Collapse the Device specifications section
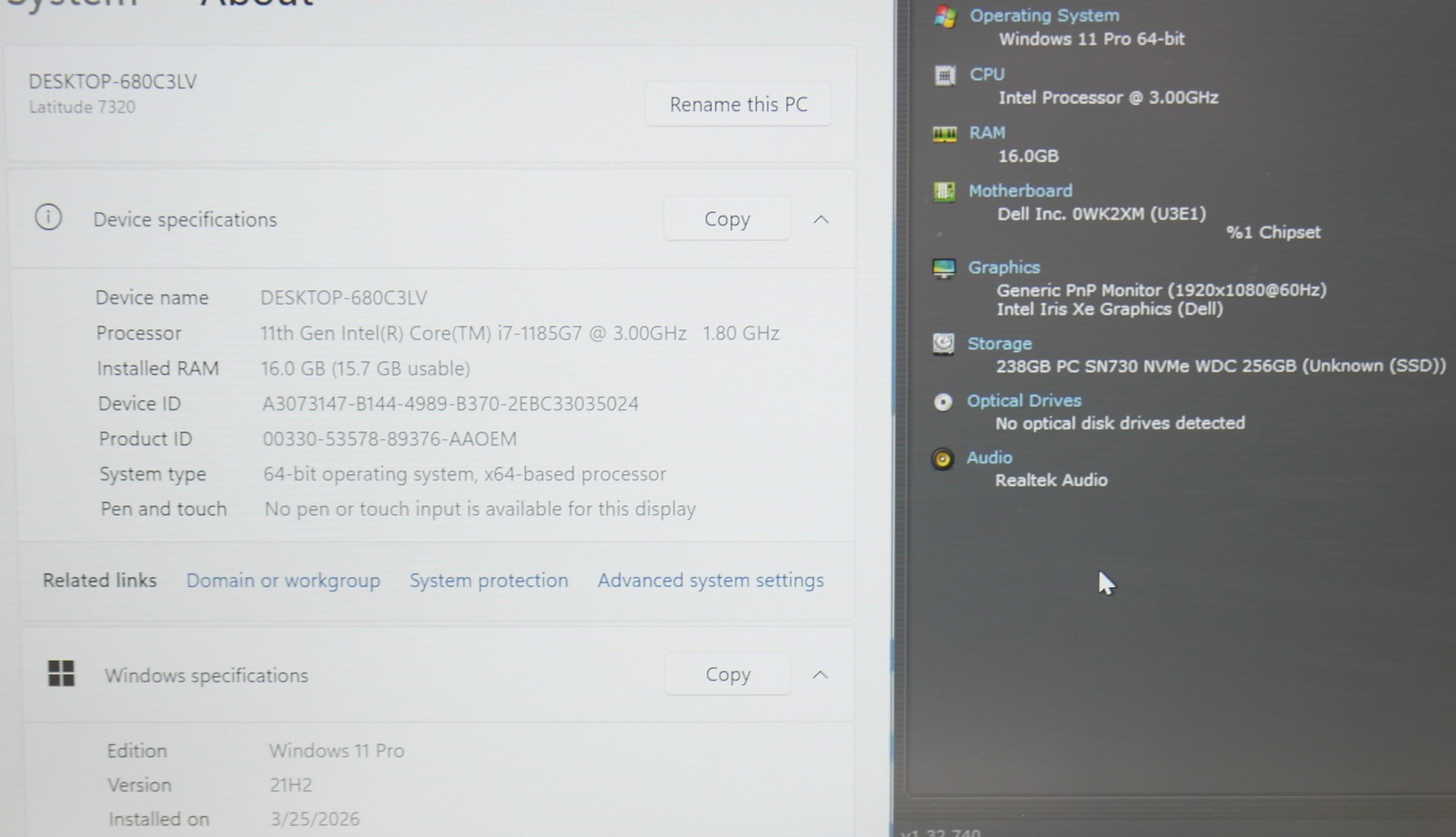Screen dimensions: 1456x837 (x=821, y=219)
